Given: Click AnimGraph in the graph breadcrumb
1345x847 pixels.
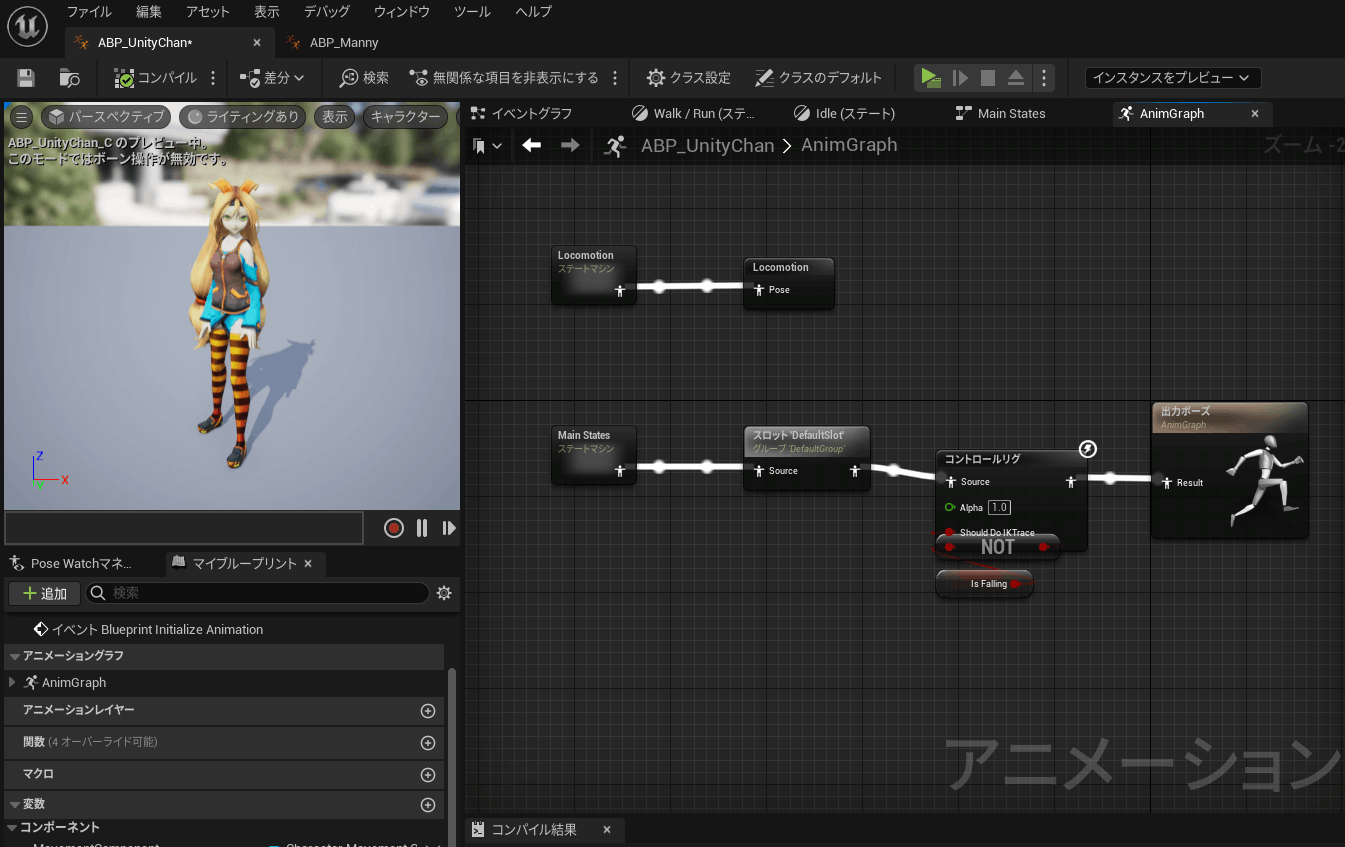Looking at the screenshot, I should point(849,146).
